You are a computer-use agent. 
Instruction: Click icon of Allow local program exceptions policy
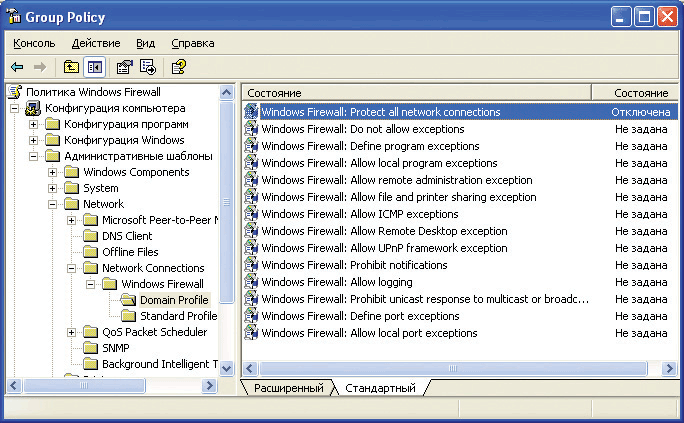pyautogui.click(x=251, y=163)
